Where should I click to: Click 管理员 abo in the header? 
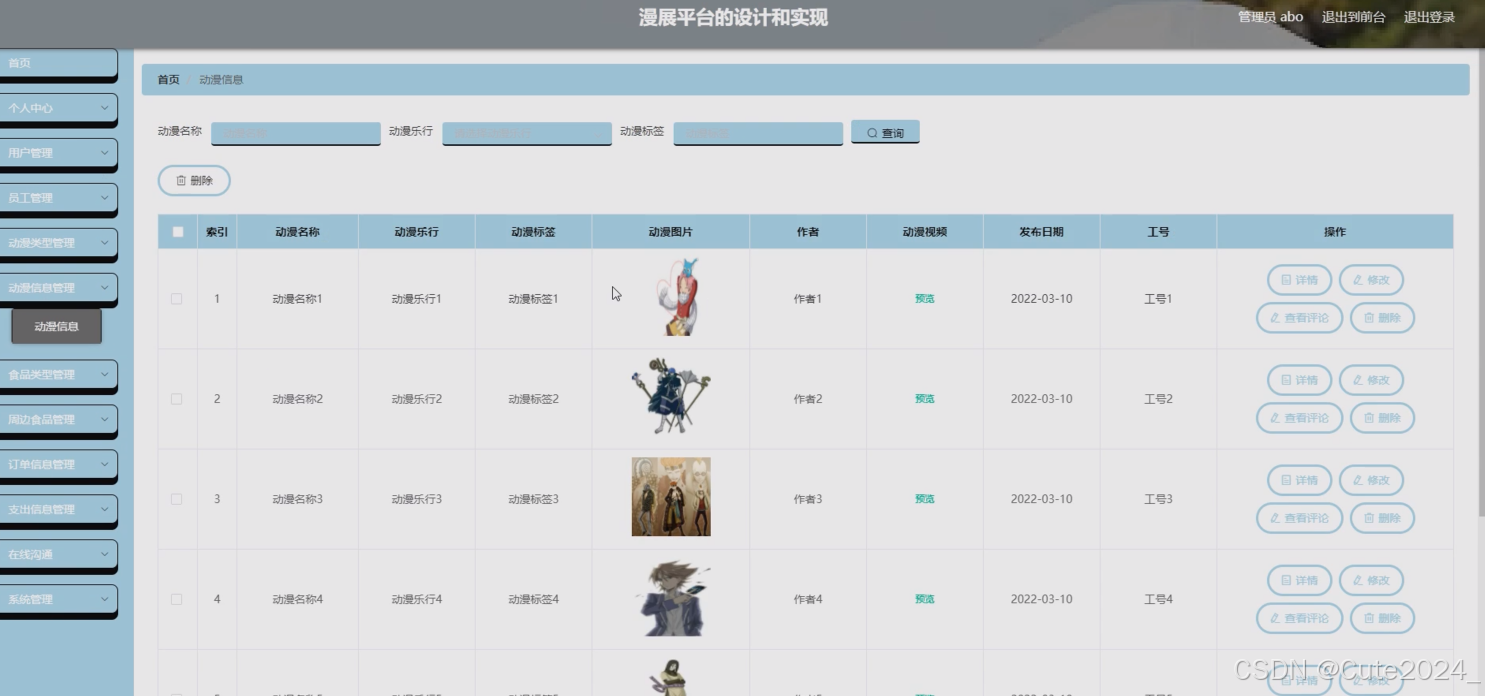click(1270, 17)
